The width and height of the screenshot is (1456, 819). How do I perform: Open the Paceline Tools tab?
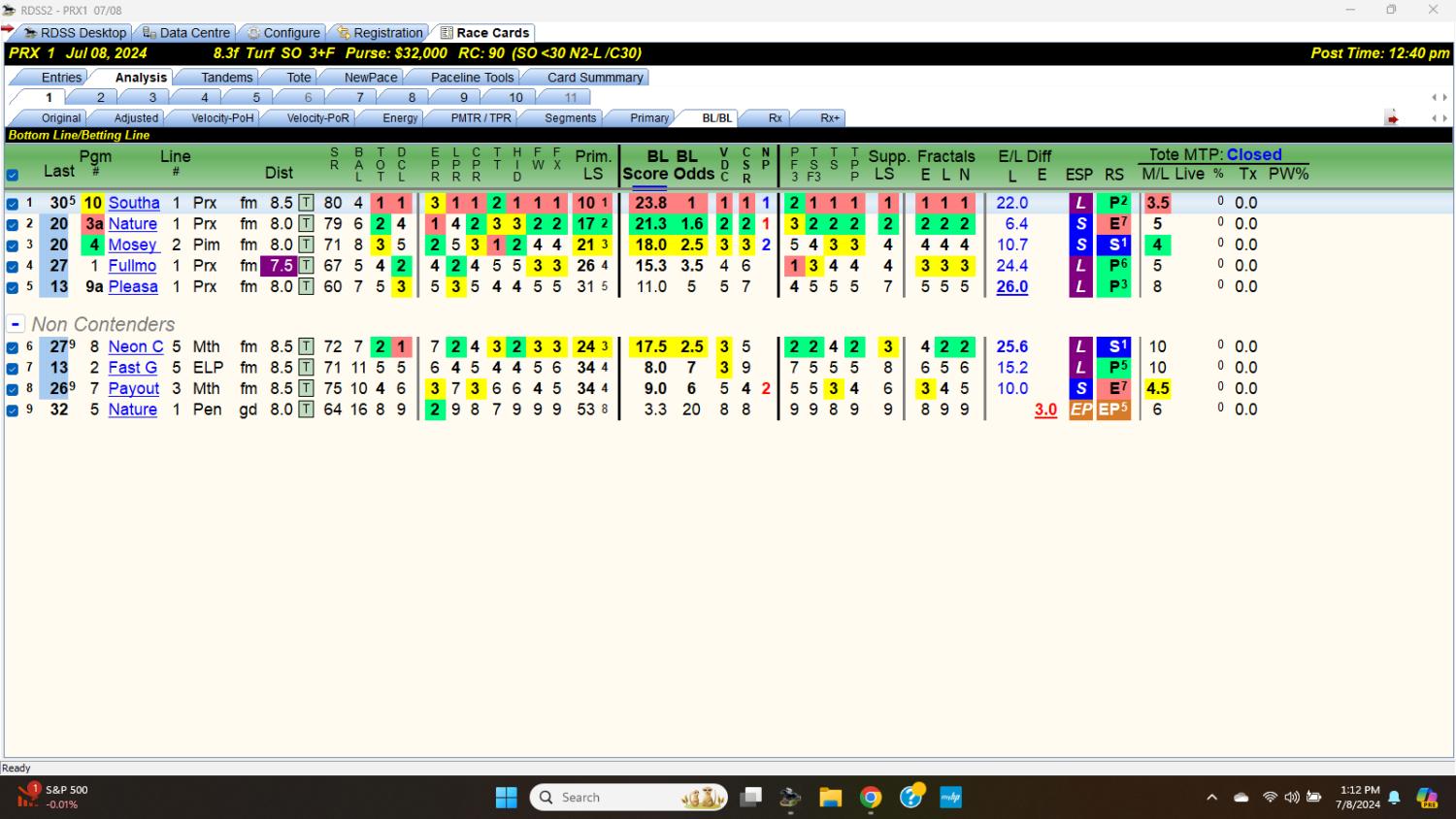[472, 78]
